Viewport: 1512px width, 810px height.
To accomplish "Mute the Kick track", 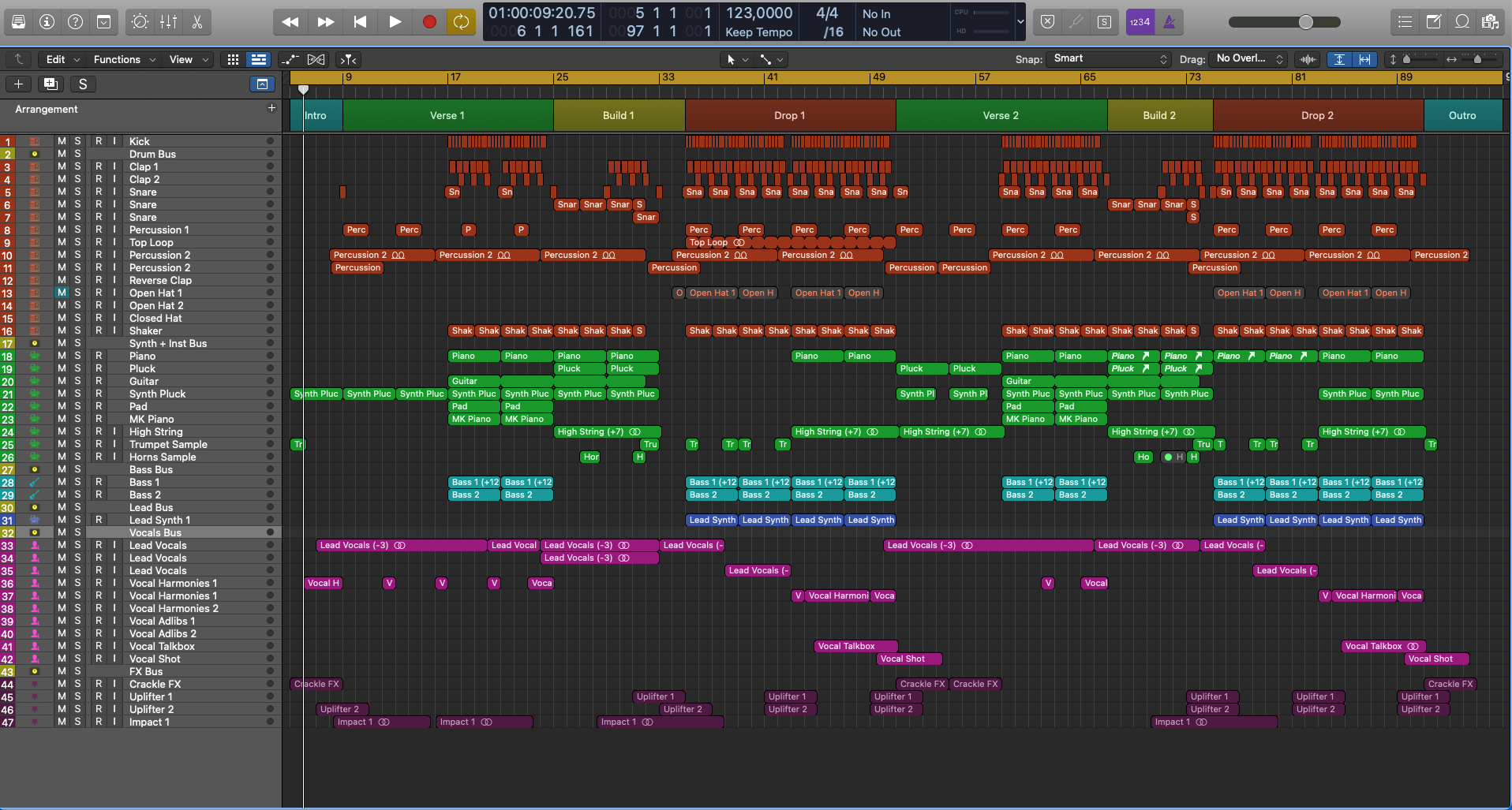I will [x=62, y=141].
